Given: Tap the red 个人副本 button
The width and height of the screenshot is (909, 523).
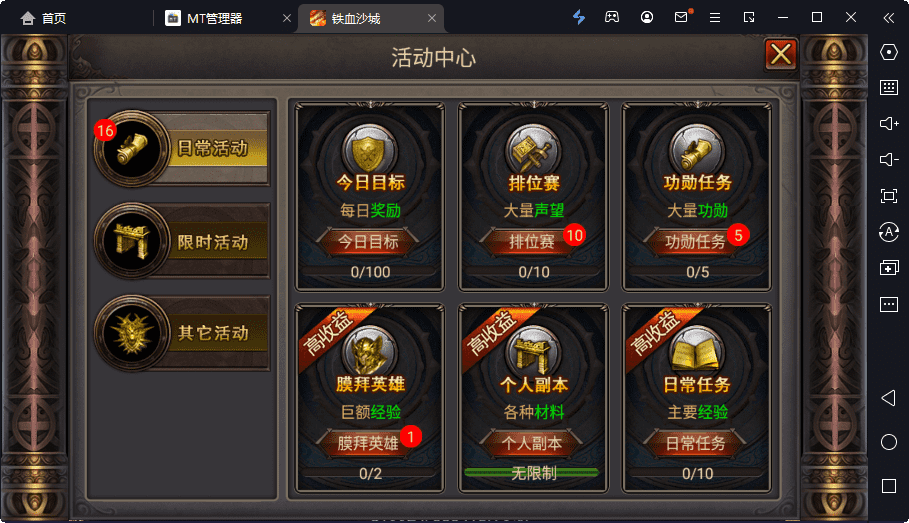Looking at the screenshot, I should point(532,443).
